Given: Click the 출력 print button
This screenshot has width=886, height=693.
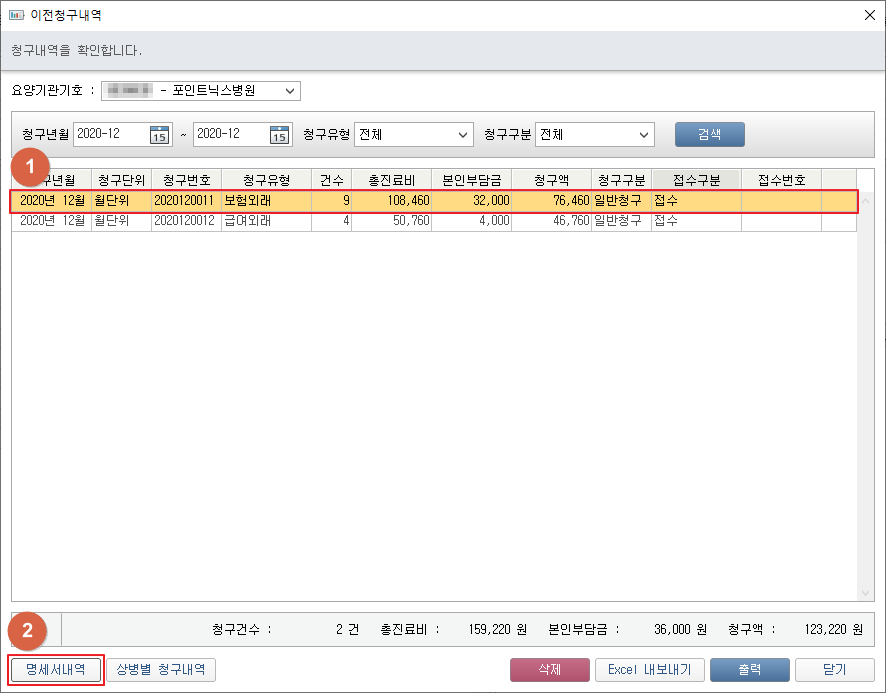Looking at the screenshot, I should coord(749,669).
